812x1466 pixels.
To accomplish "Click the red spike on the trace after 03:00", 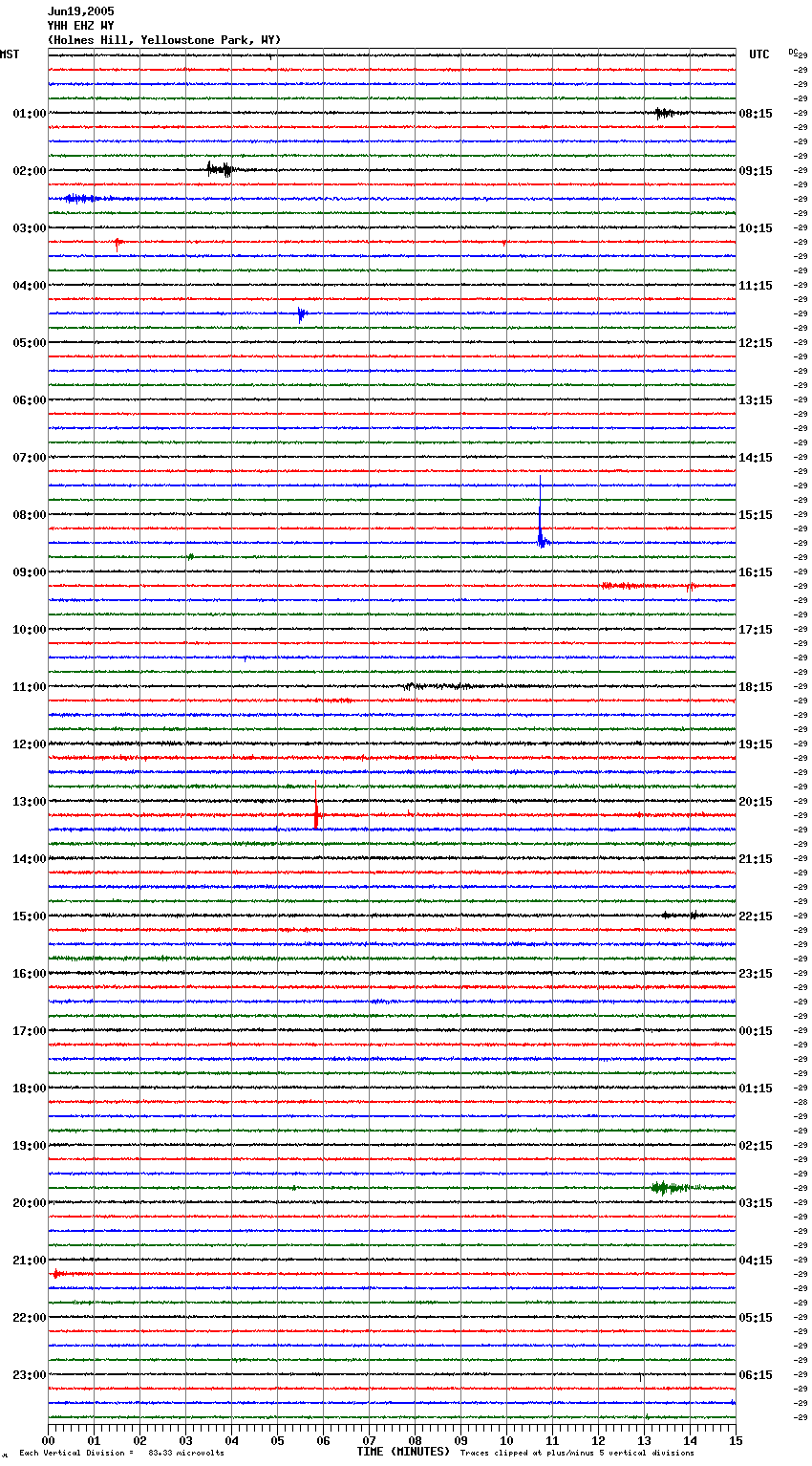I will [x=118, y=244].
